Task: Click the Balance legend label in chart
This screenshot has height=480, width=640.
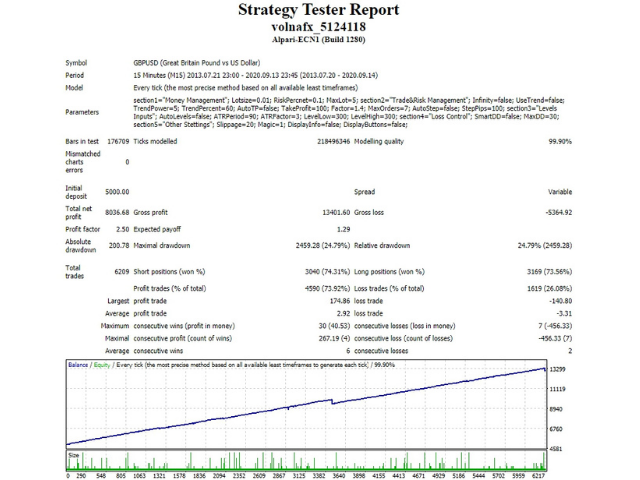Action: 78,365
